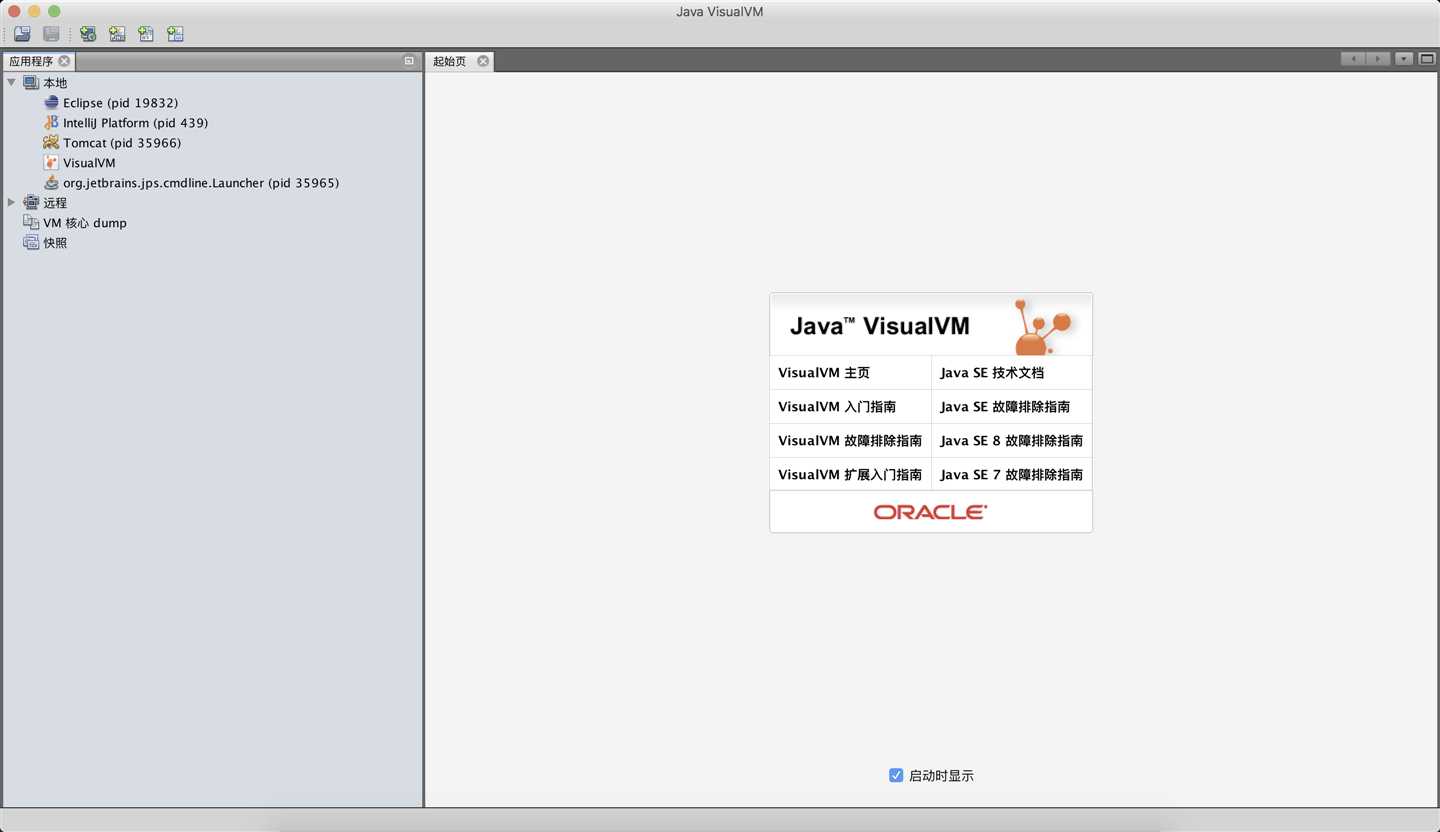Click the 远程 network icon
Image resolution: width=1440 pixels, height=832 pixels.
tap(31, 202)
